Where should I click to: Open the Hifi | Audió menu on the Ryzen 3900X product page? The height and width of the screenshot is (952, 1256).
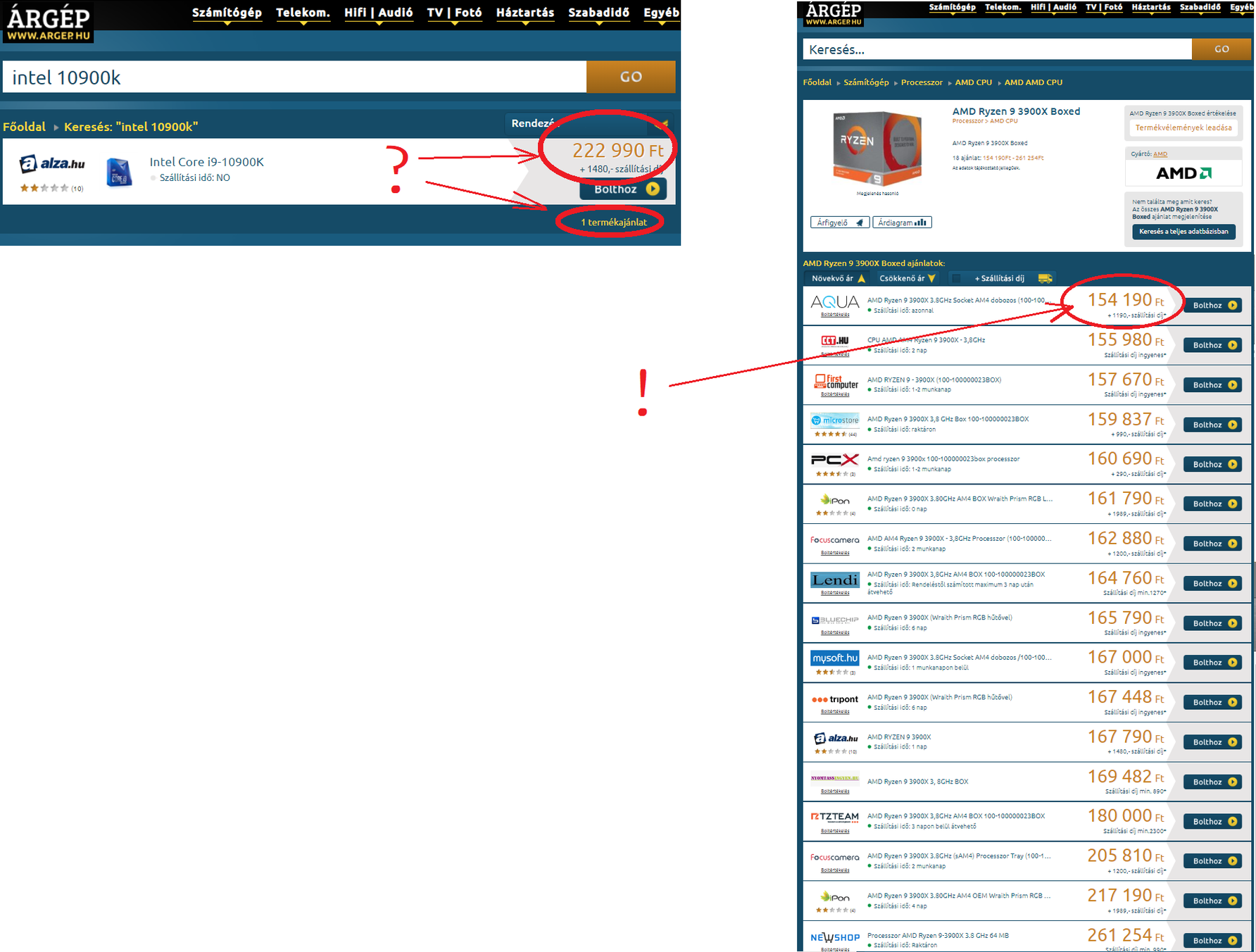1053,8
